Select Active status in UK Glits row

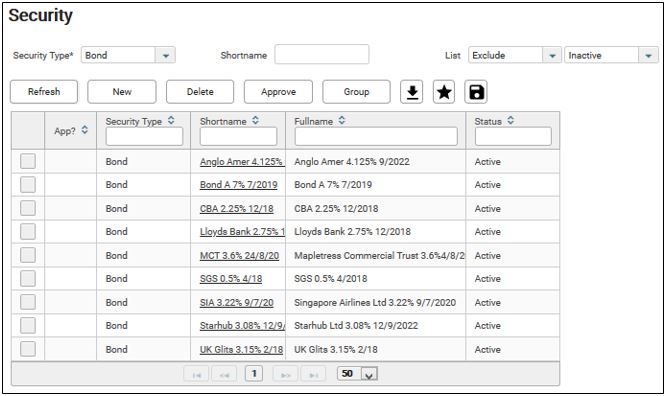click(487, 349)
